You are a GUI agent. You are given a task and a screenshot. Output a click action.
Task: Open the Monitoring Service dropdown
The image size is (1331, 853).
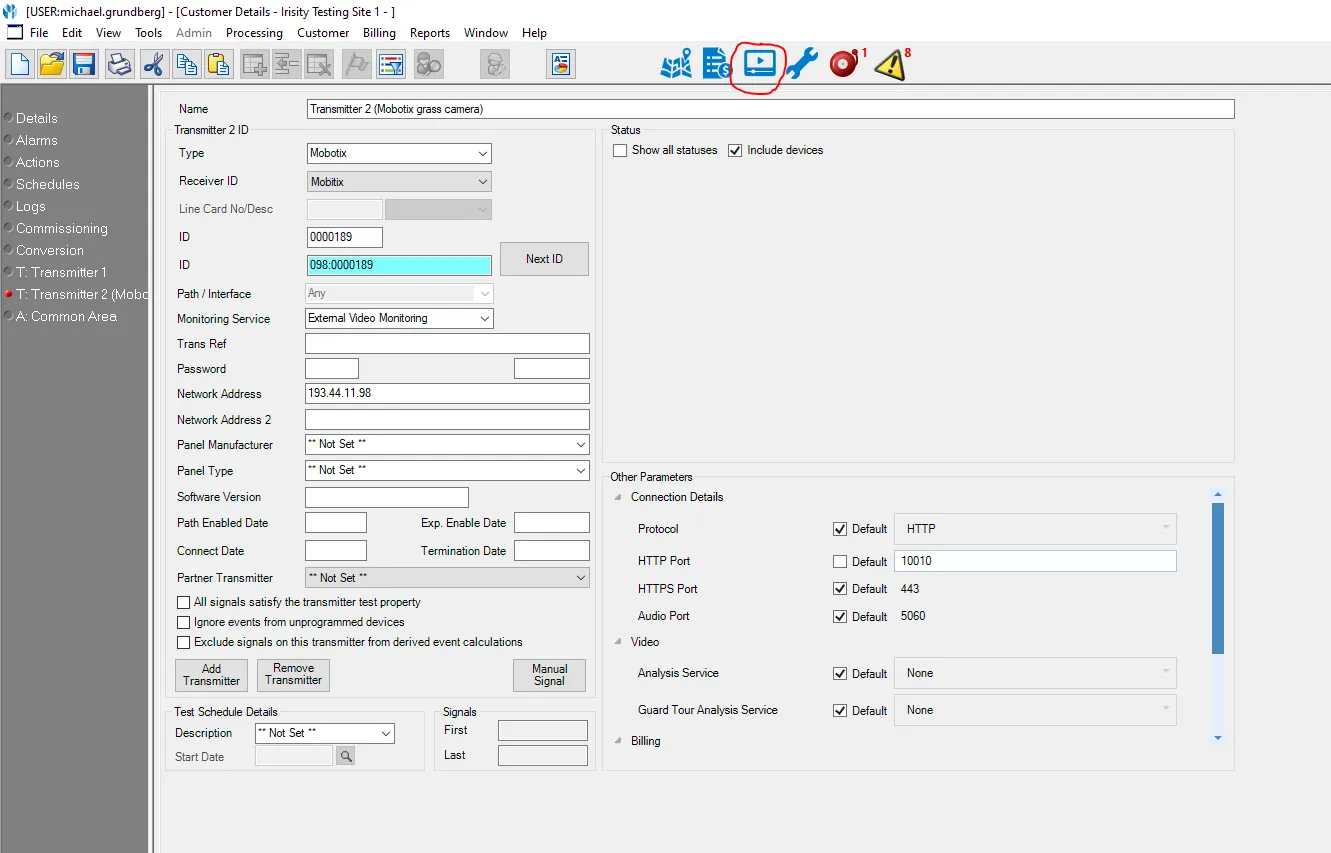[x=399, y=318]
